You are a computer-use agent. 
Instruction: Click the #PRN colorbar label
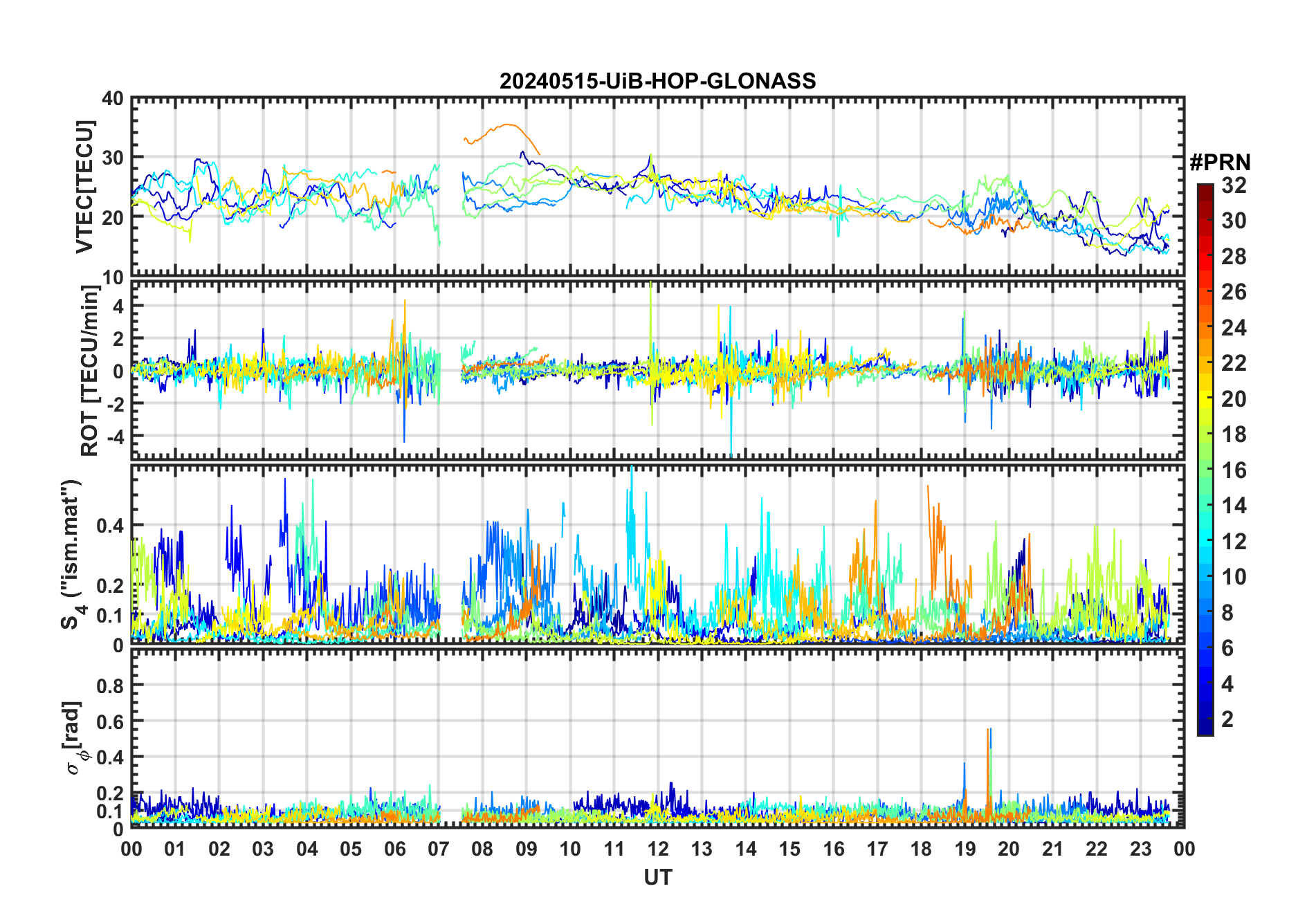click(1220, 162)
